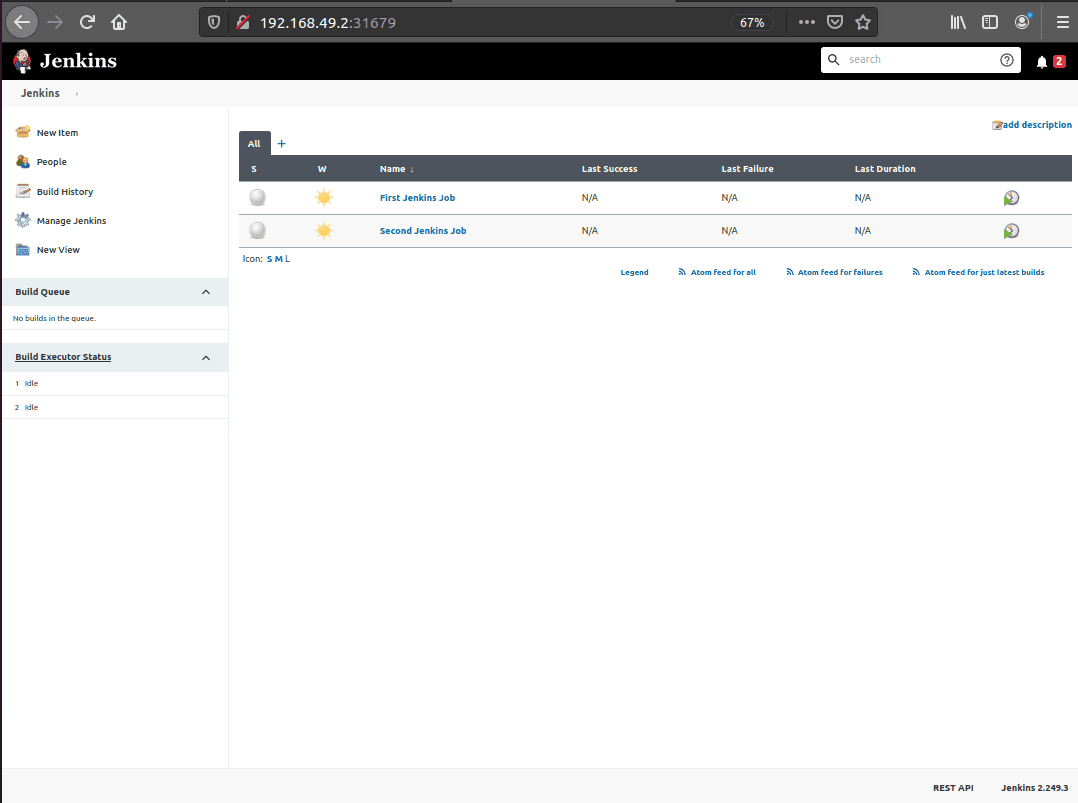Click the search help question mark icon
Viewport: 1078px width, 803px height.
click(x=1006, y=60)
